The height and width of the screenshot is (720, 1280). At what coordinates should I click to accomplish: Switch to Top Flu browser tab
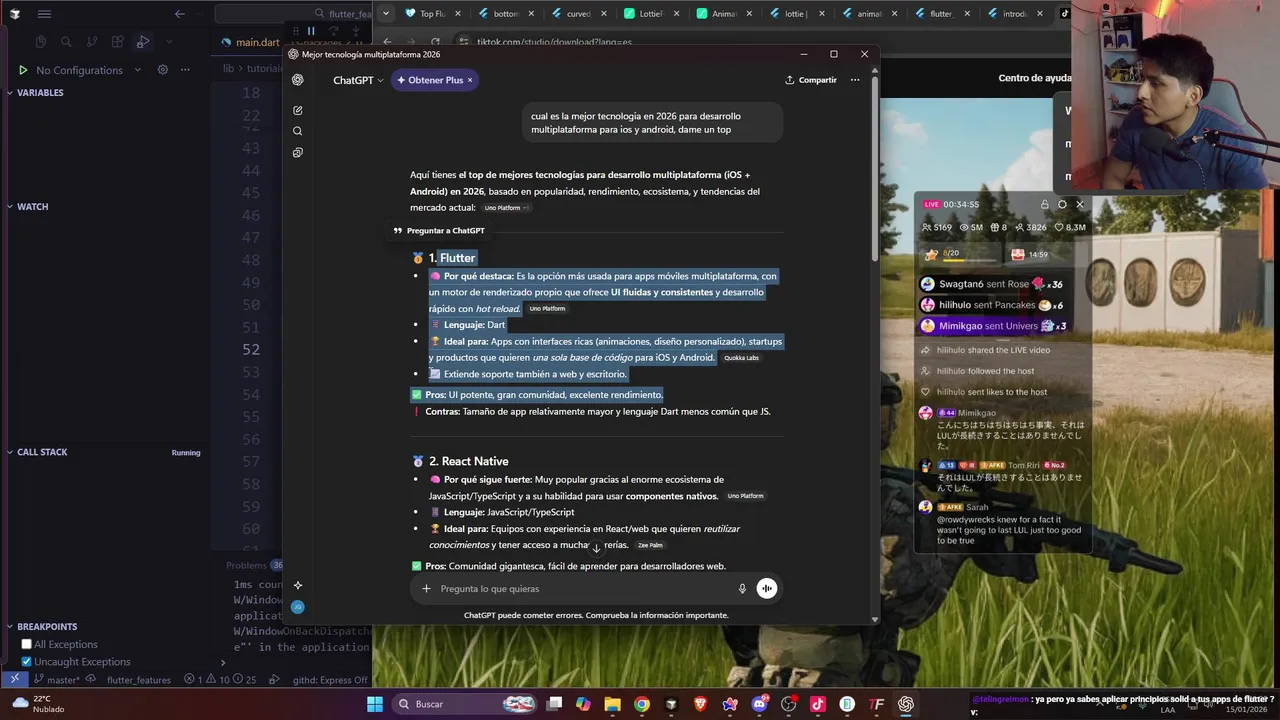433,14
